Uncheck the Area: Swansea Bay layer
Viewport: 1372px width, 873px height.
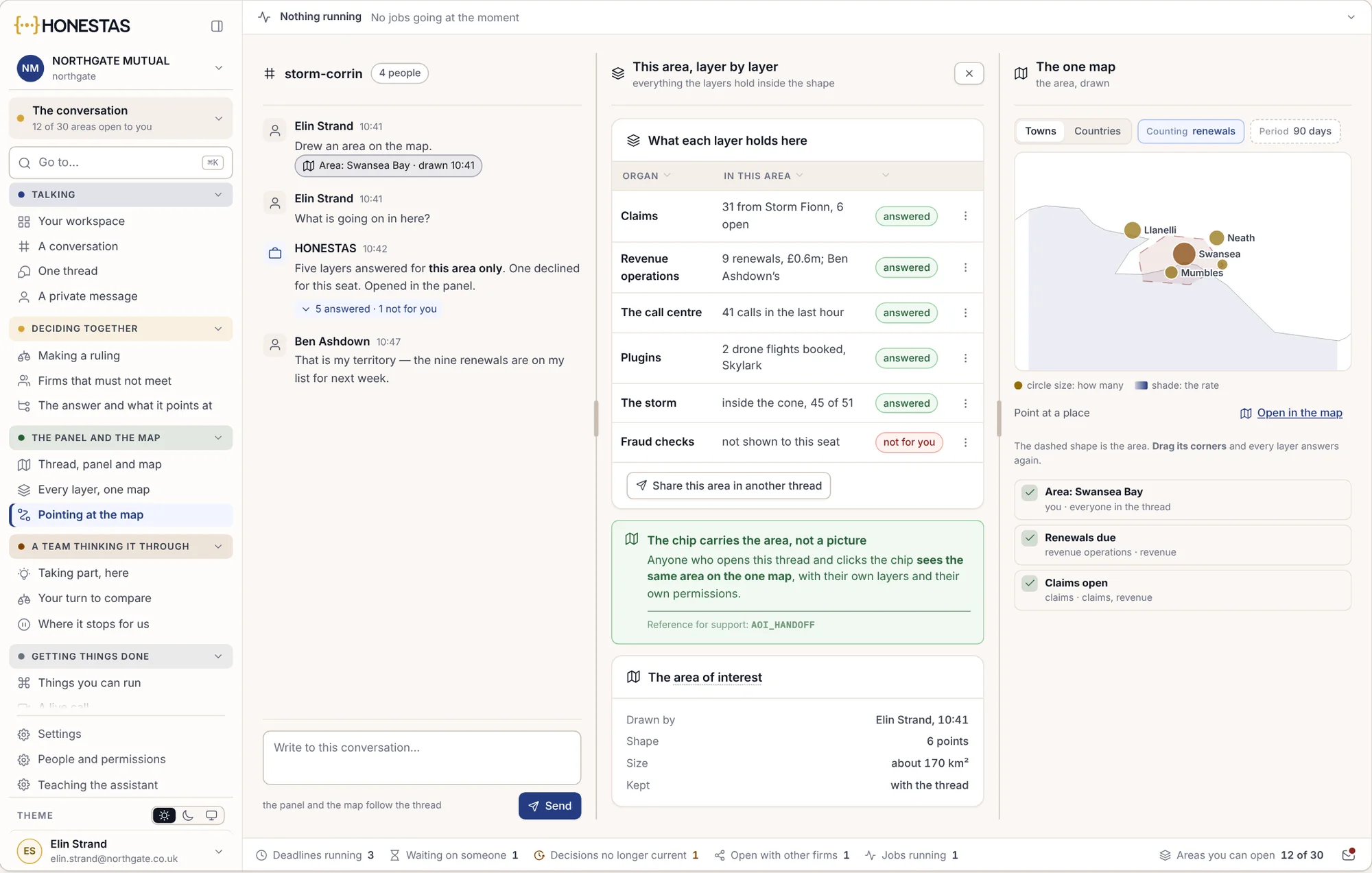click(1029, 492)
